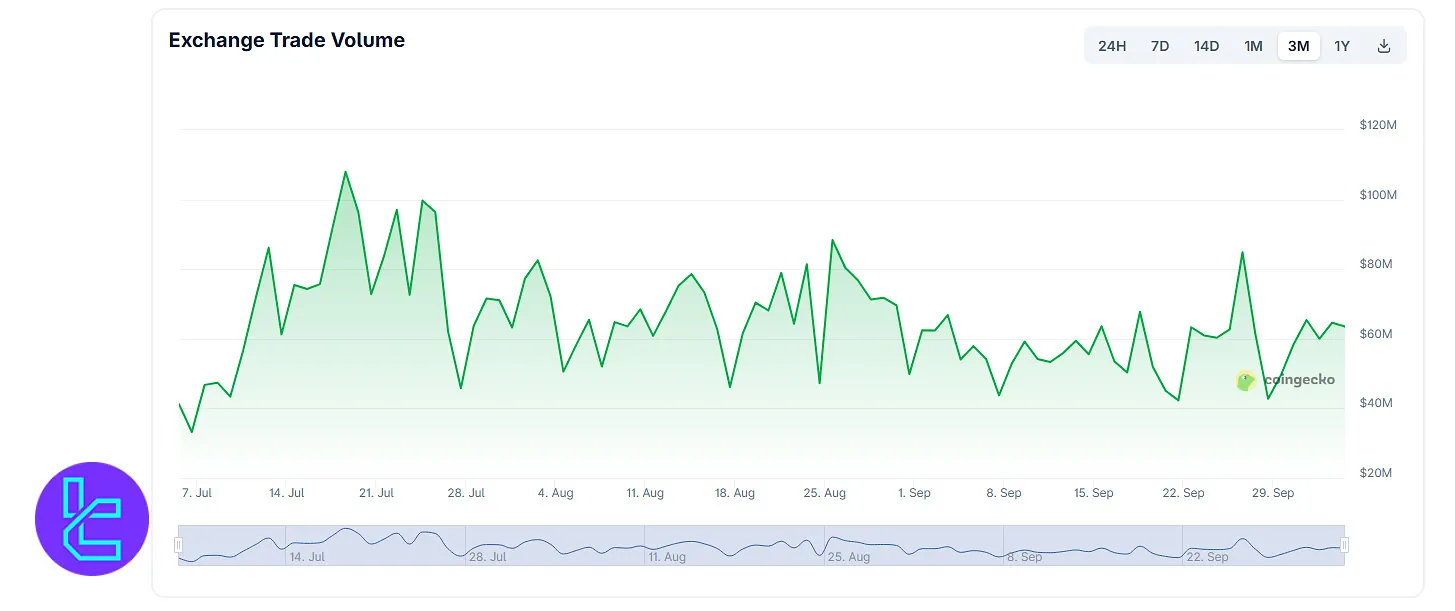This screenshot has height=611, width=1455.
Task: Click the "7. Jul" x-axis date label
Action: pos(197,493)
